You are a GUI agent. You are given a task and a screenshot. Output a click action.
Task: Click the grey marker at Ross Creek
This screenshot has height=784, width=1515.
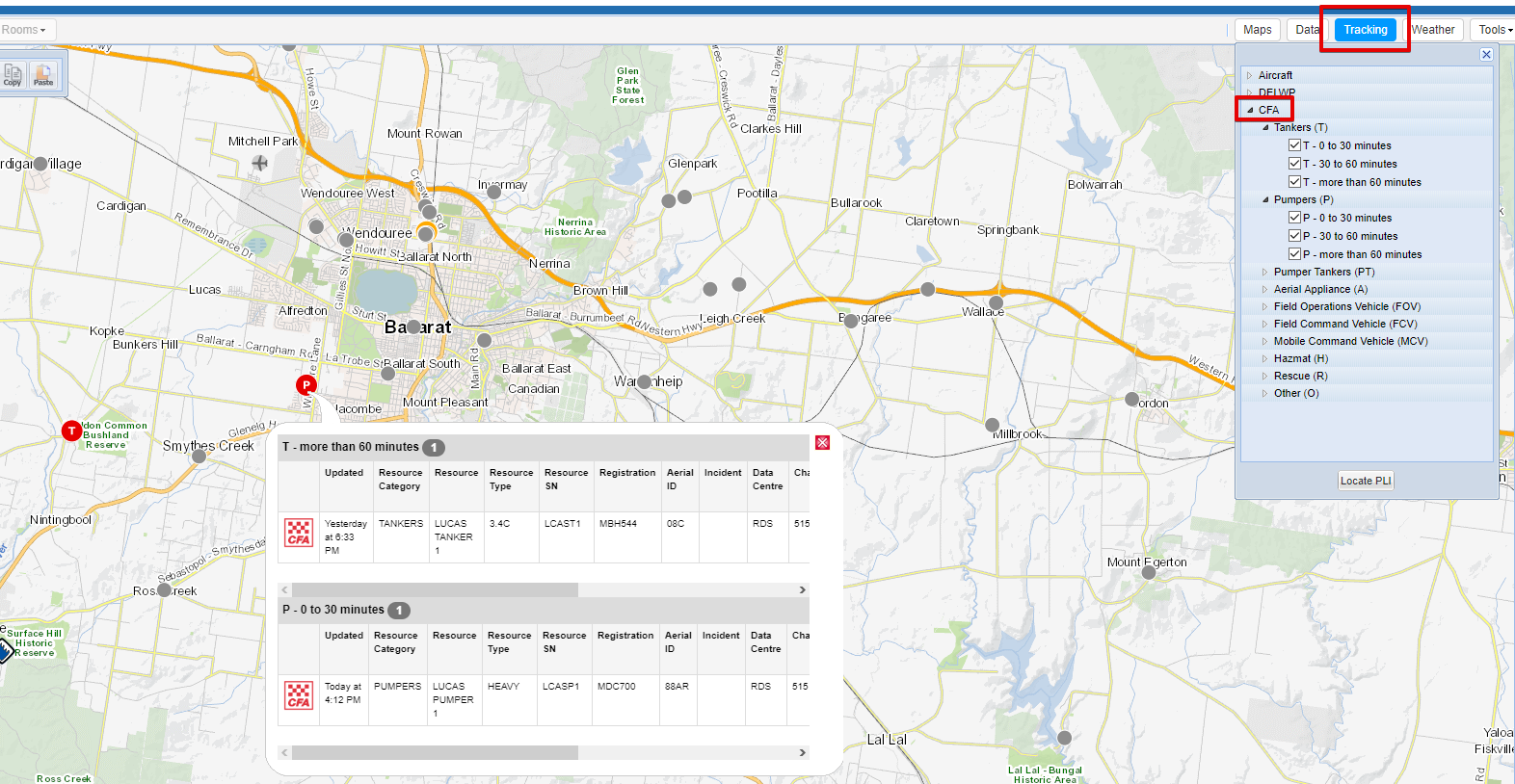(165, 589)
